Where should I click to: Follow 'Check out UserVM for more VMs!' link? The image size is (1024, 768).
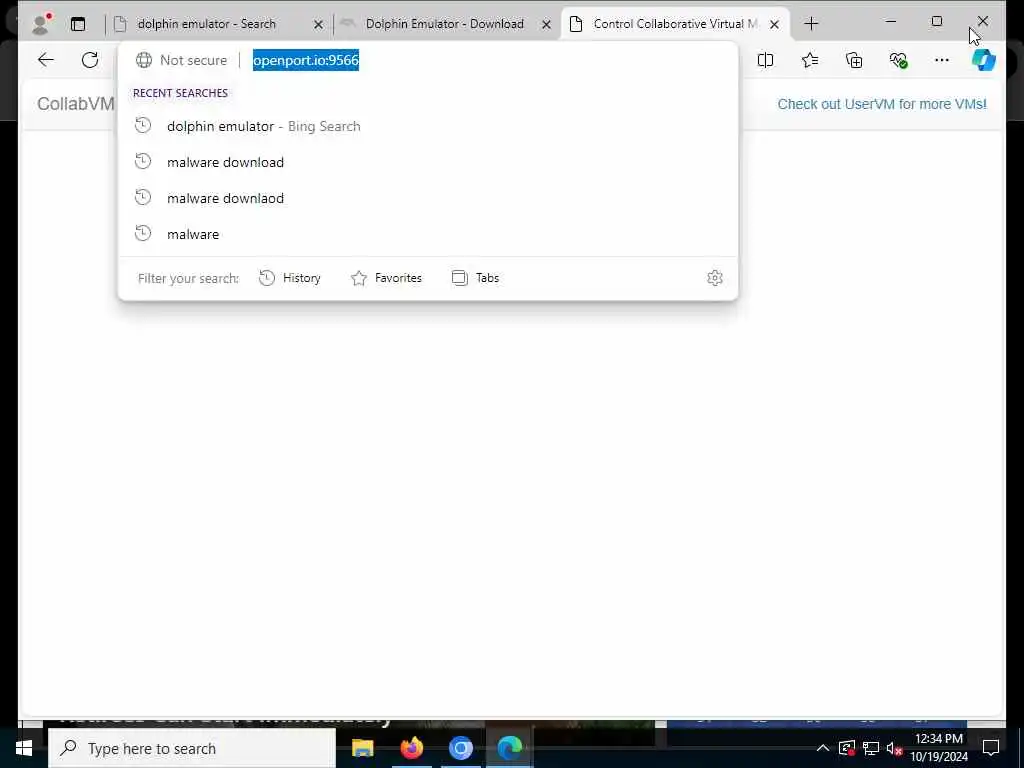(882, 104)
